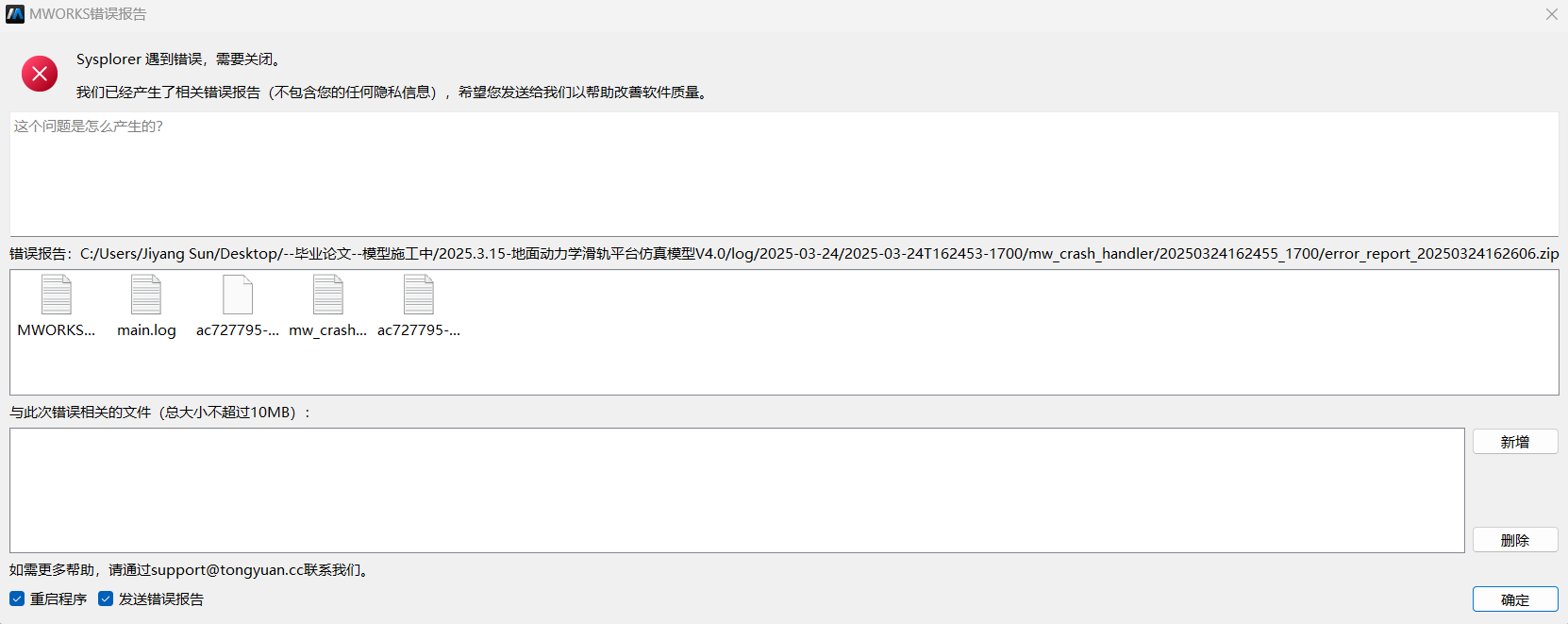Close the MWORKS错误报告 dialog
Viewport: 1568px width, 624px height.
[x=1551, y=14]
